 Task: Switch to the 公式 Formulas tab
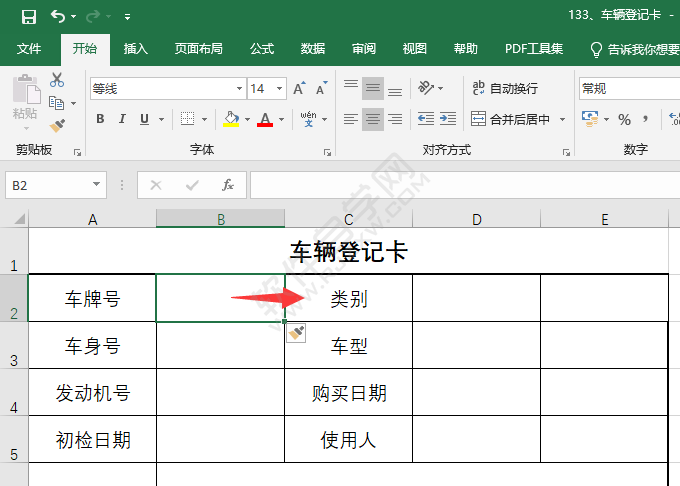262,49
